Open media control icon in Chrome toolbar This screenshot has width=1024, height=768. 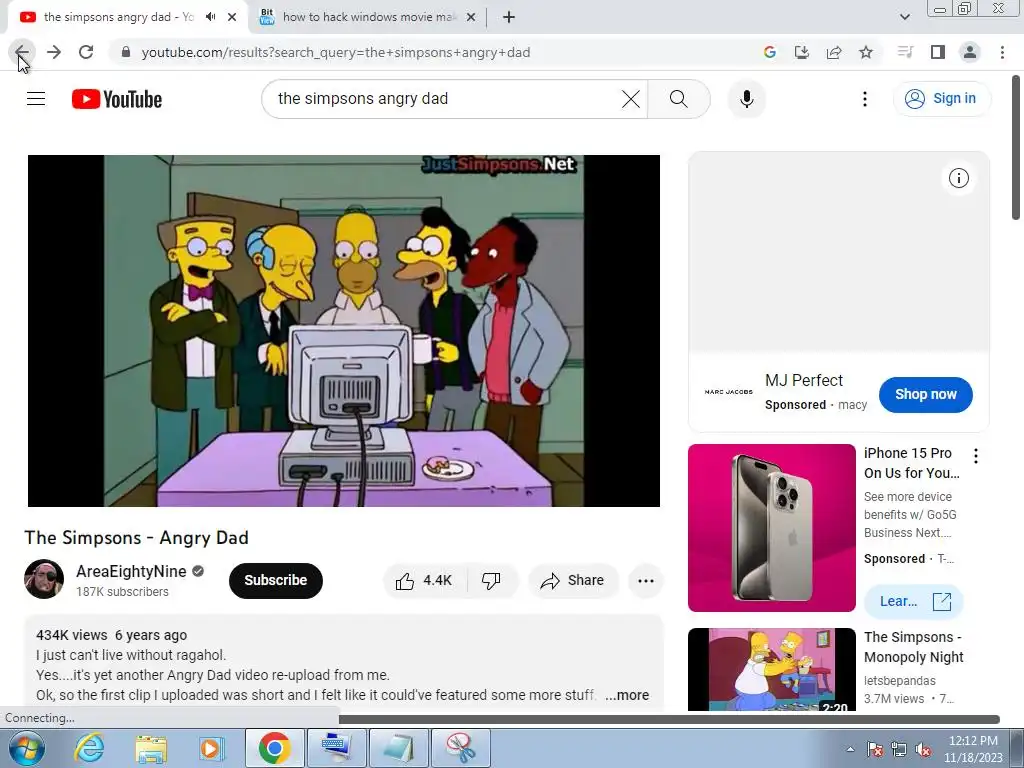point(905,52)
